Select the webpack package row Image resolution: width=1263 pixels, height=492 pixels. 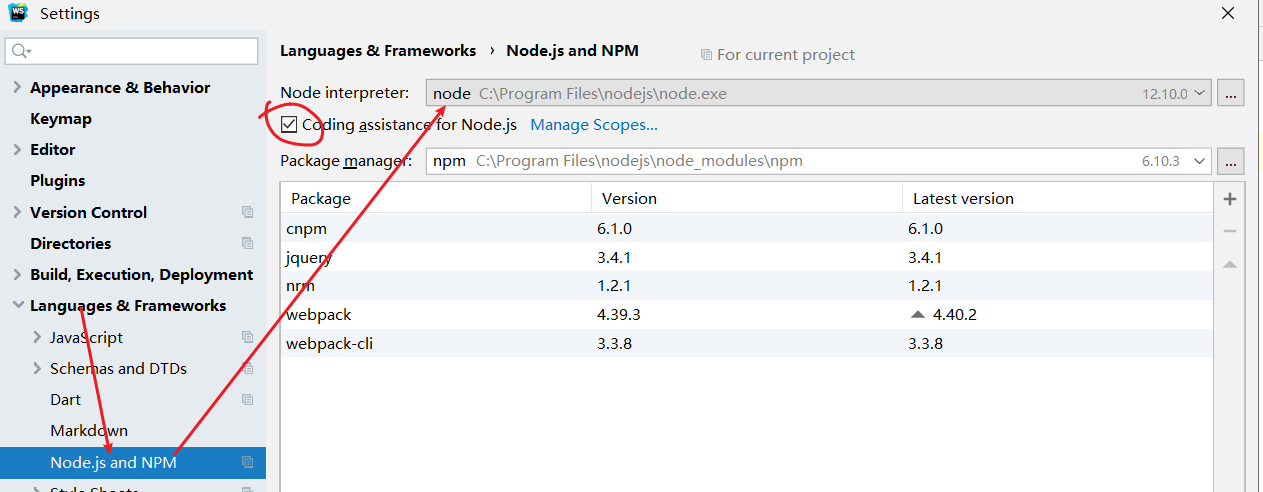coord(746,314)
